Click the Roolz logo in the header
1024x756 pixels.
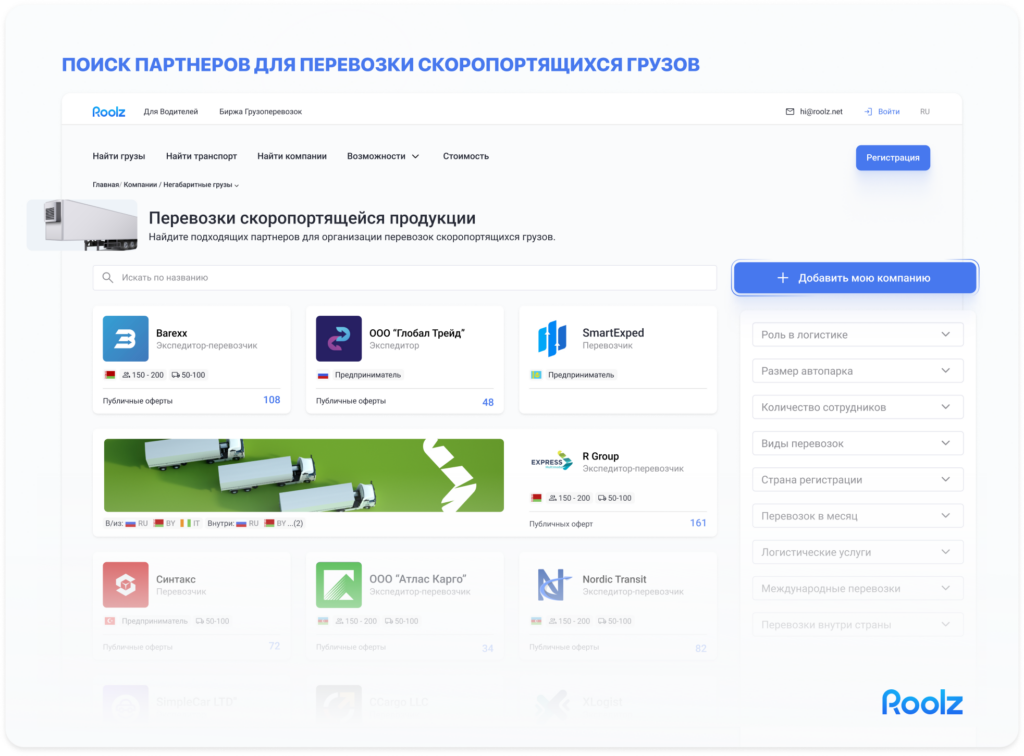(x=108, y=111)
